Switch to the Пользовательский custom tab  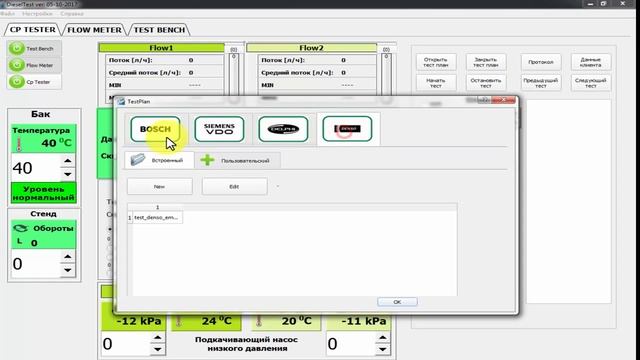click(238, 160)
